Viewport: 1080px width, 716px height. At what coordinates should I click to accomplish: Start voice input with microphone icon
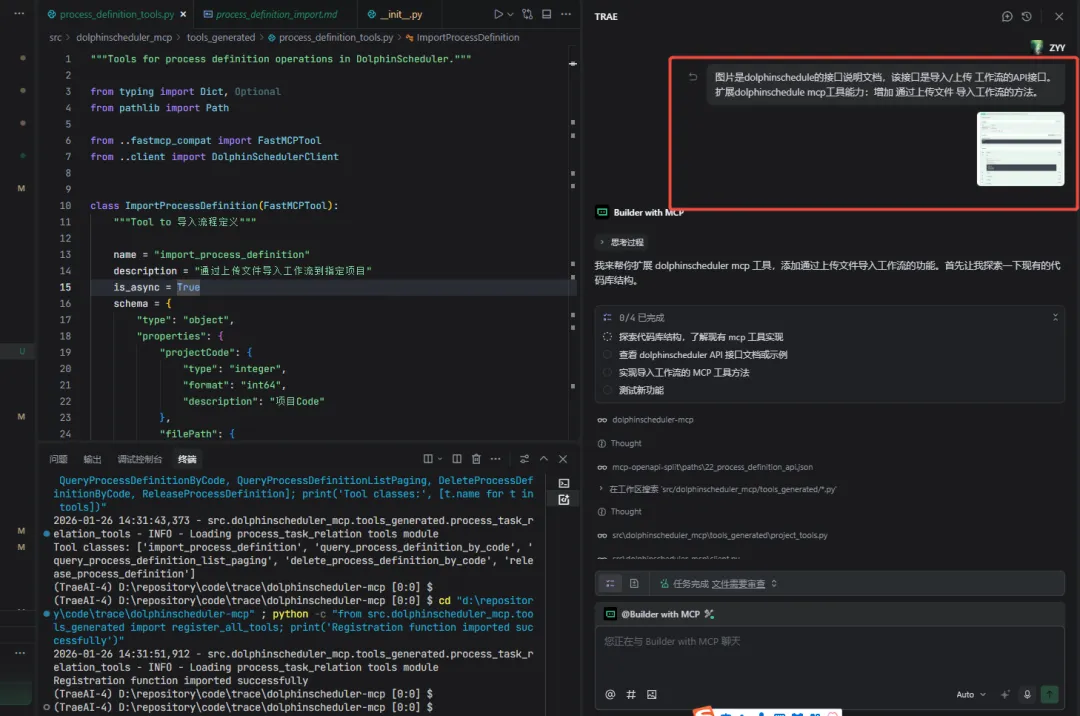1027,695
